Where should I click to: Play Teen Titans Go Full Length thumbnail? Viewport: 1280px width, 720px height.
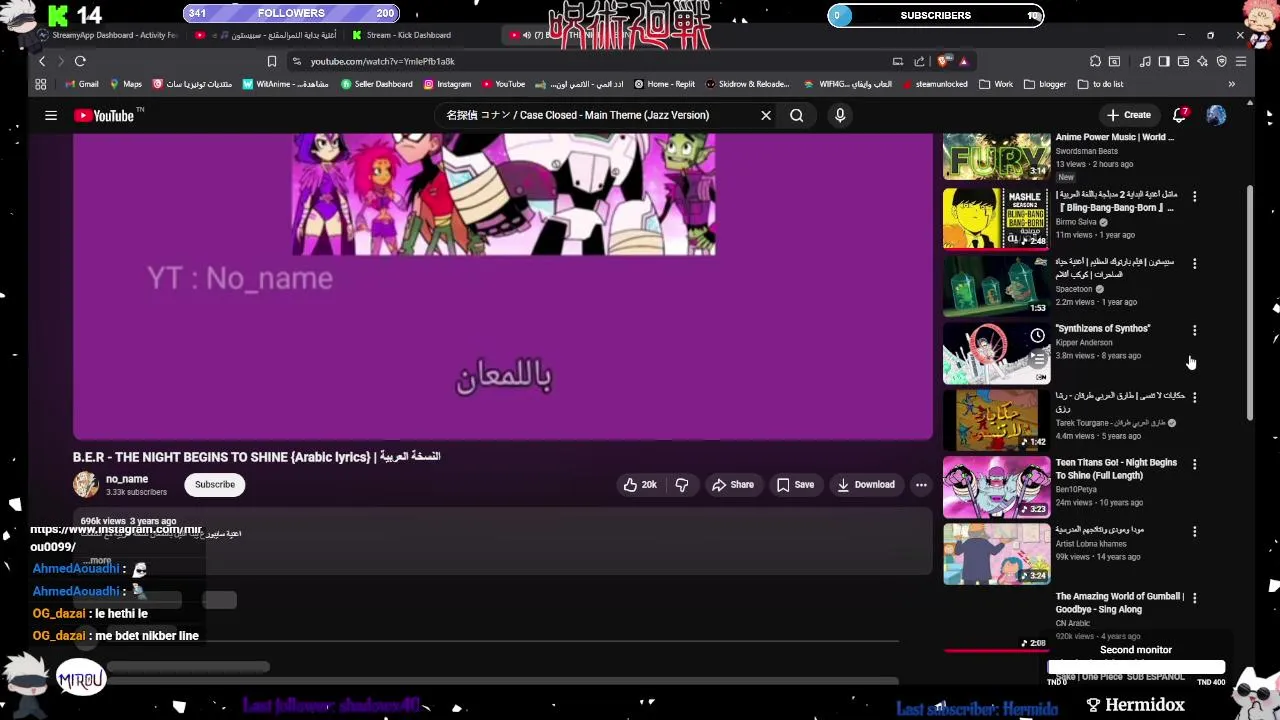click(x=997, y=487)
